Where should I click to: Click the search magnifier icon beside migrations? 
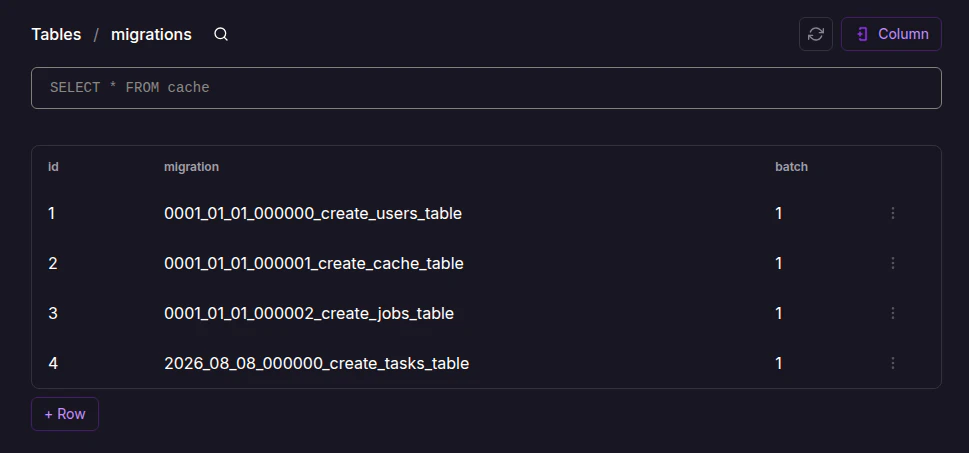click(x=221, y=35)
